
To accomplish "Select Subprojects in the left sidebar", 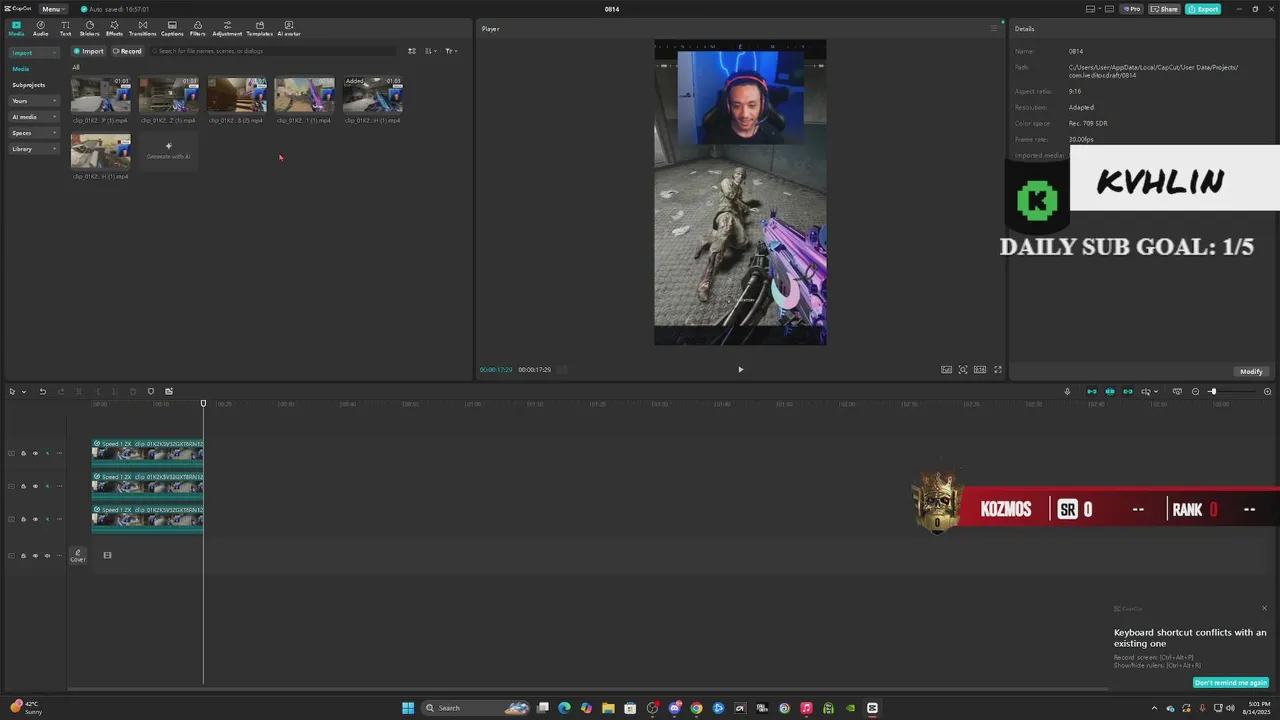I will point(28,85).
